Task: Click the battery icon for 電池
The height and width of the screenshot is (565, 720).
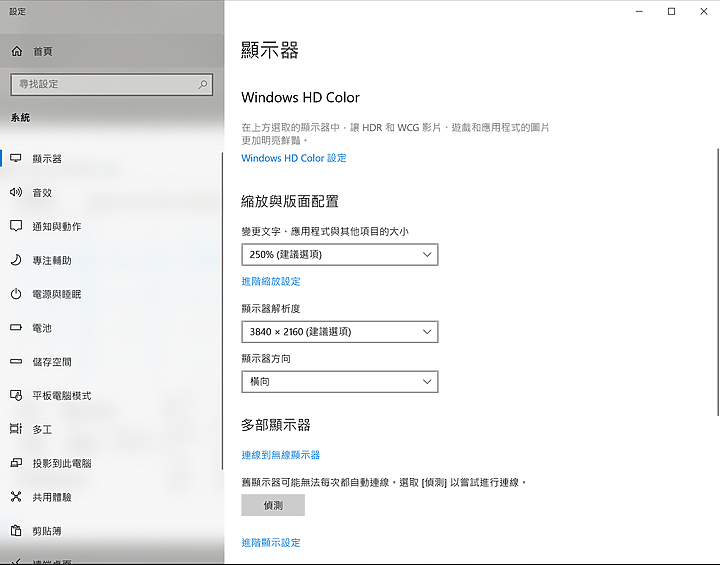Action: click(16, 328)
